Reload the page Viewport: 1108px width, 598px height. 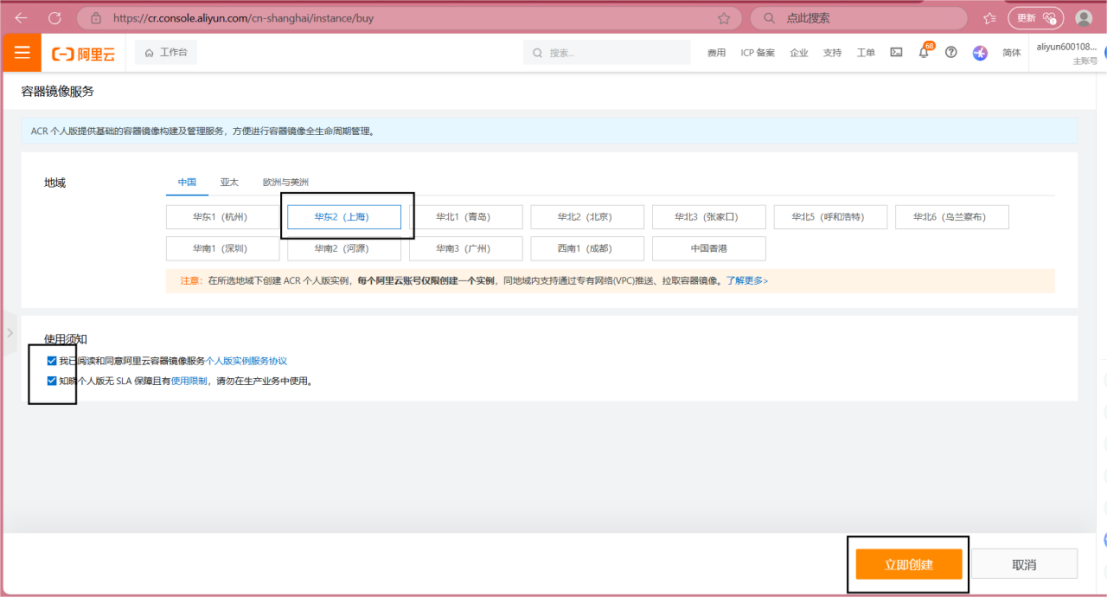(54, 18)
